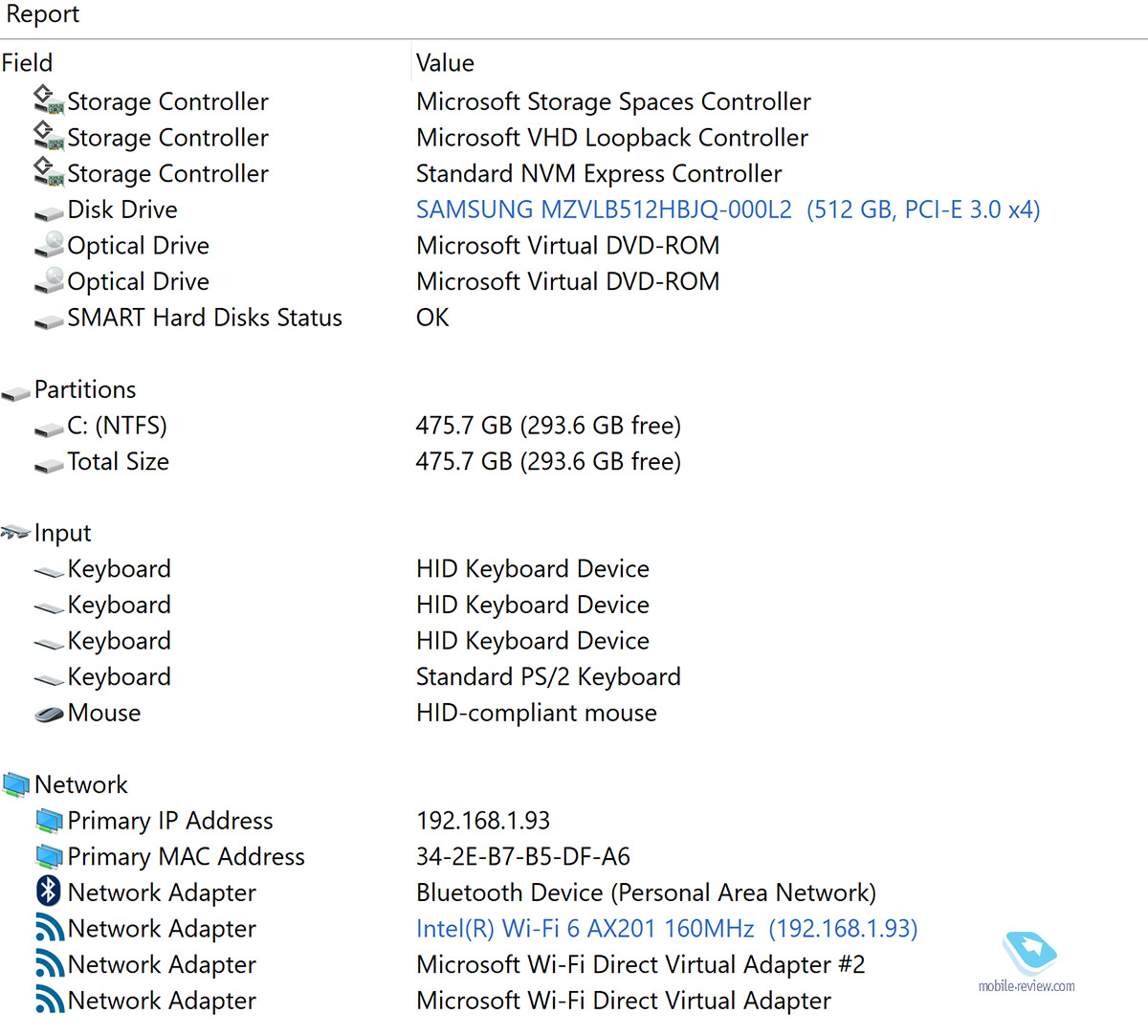Click the Primary MAC Address icon
The image size is (1148, 1036).
coord(49,856)
